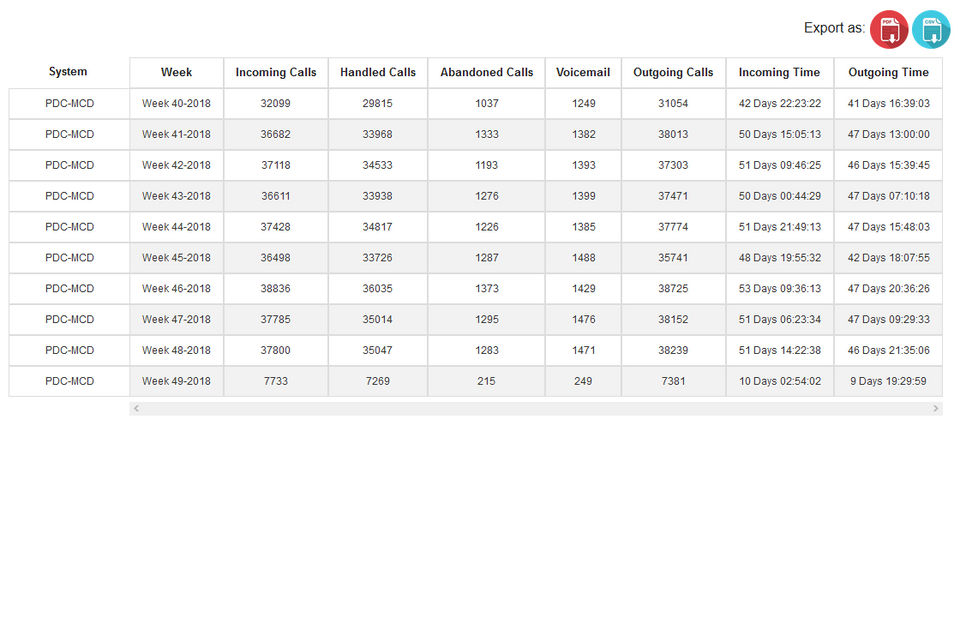The height and width of the screenshot is (629, 960).
Task: Click abandoned calls value 1333
Action: tap(487, 135)
